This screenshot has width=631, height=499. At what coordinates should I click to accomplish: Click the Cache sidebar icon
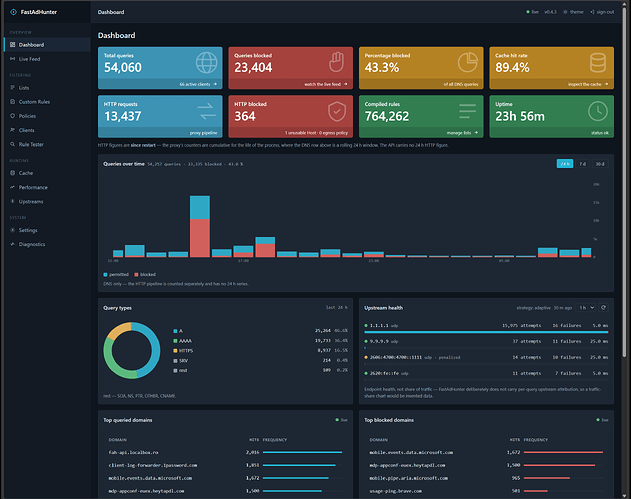pyautogui.click(x=12, y=173)
